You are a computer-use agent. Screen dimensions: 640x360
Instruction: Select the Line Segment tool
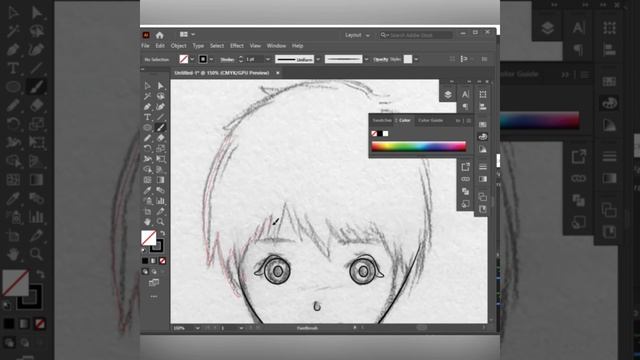(160, 117)
